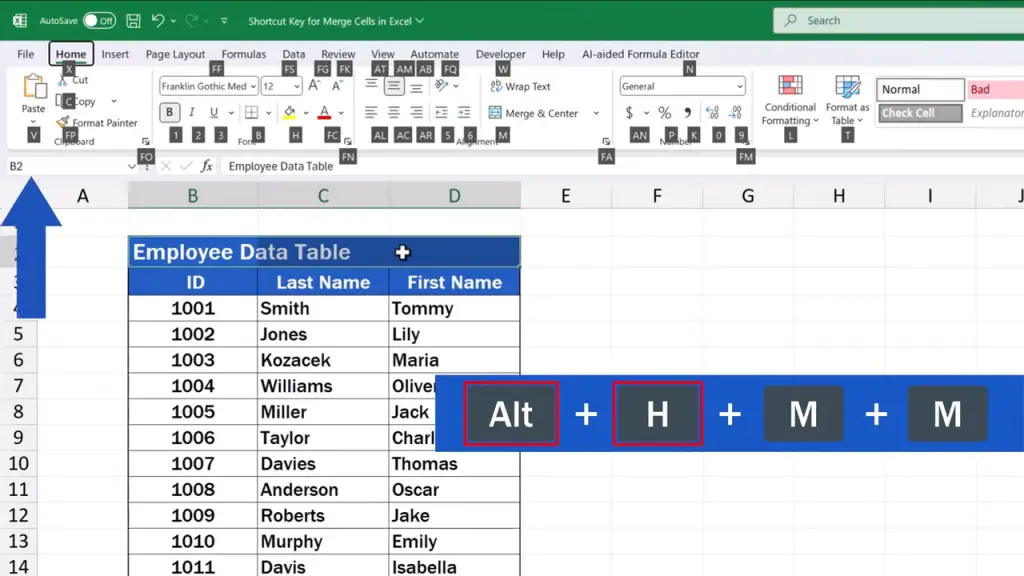Toggle the AutoSave switch
The image size is (1024, 576).
click(98, 20)
